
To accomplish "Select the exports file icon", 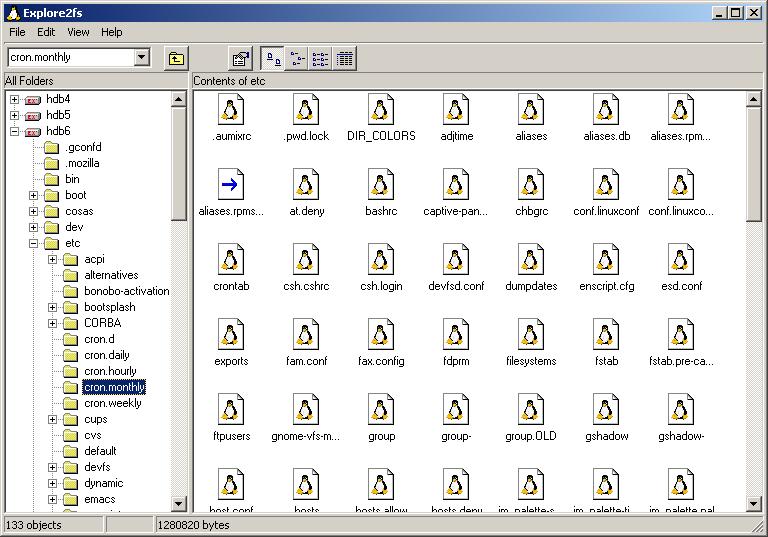I will (231, 334).
